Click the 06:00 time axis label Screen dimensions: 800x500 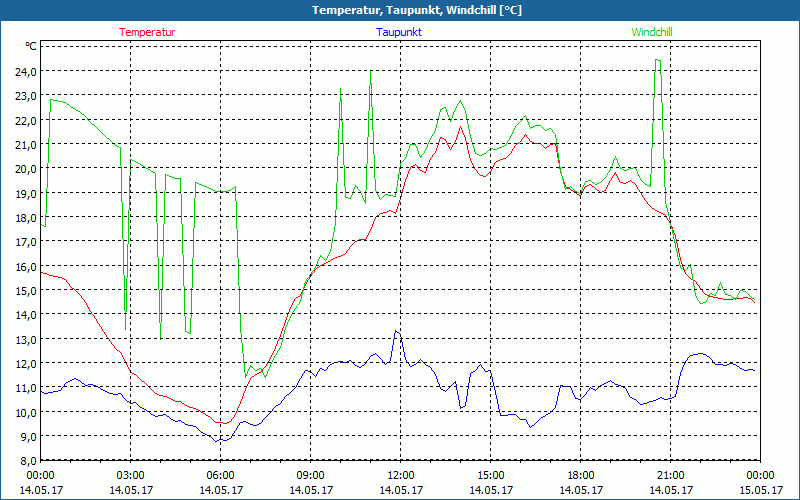pos(220,476)
